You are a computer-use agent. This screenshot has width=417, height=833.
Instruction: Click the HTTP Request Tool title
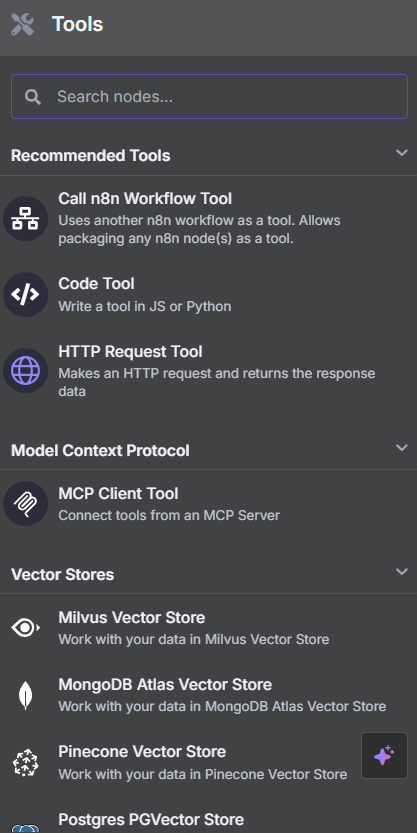click(130, 352)
